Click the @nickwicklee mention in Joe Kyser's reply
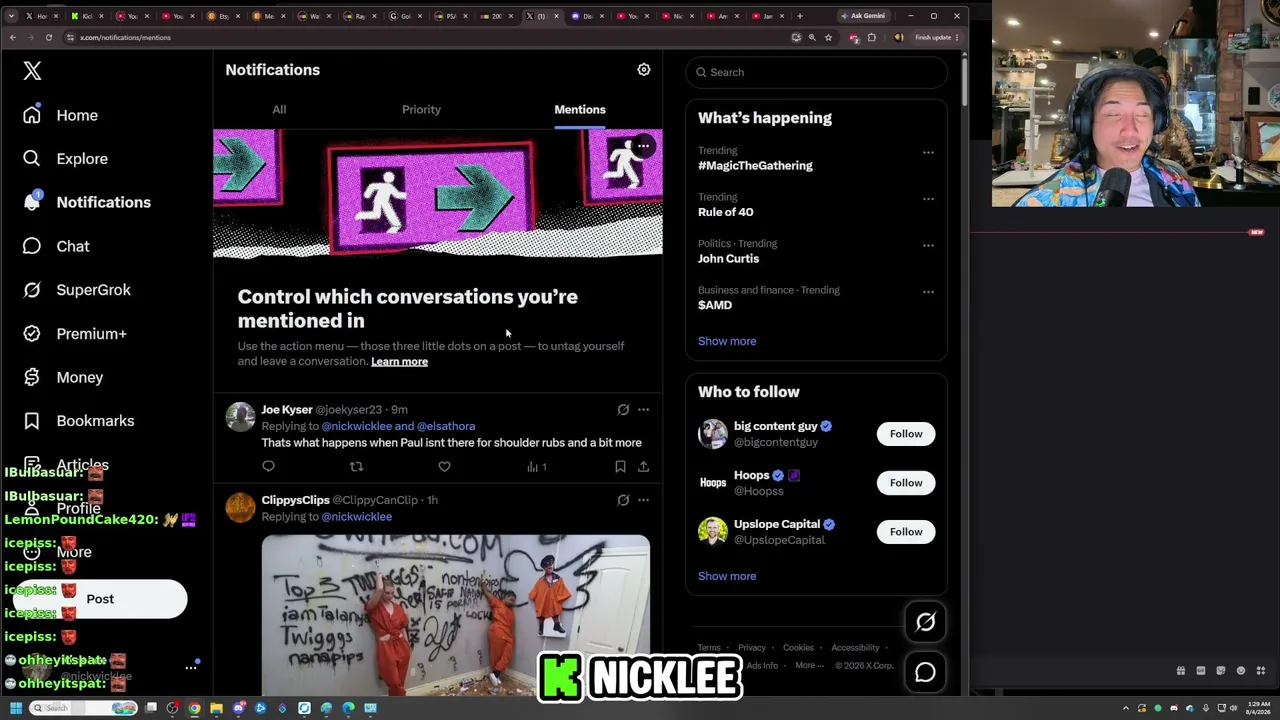This screenshot has width=1280, height=720. (x=356, y=426)
